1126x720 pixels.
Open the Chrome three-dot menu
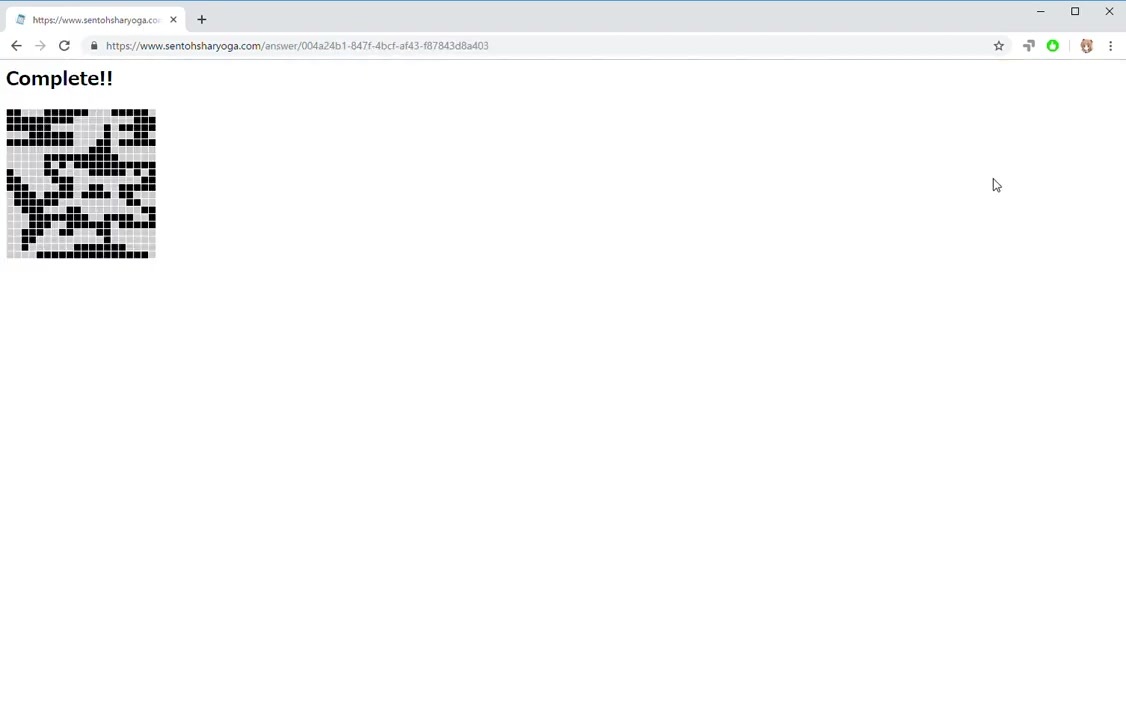click(x=1110, y=45)
